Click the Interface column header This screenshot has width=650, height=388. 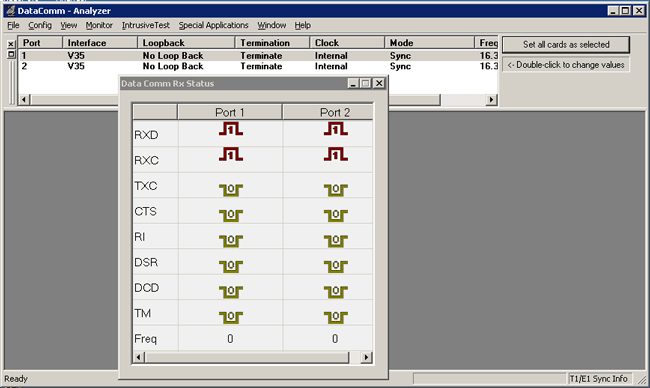[100, 43]
